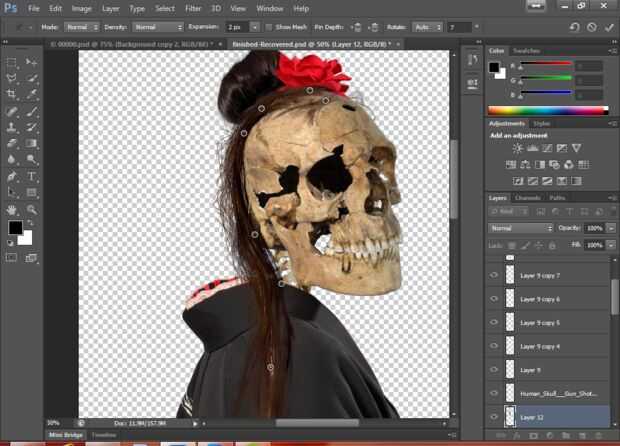Viewport: 620px width, 446px height.
Task: Hide the Layer 9 copy 5 layer
Action: tap(494, 322)
